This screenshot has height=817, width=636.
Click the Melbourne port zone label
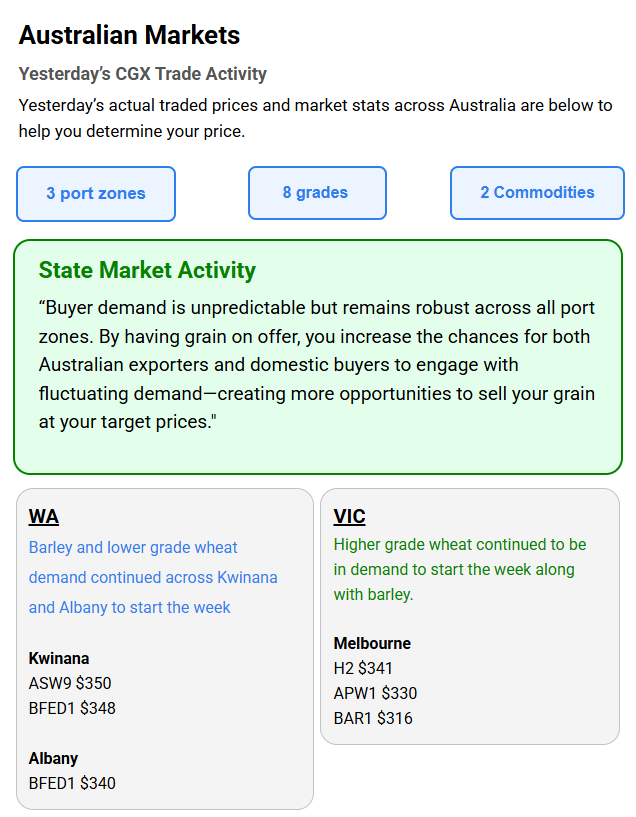coord(372,643)
